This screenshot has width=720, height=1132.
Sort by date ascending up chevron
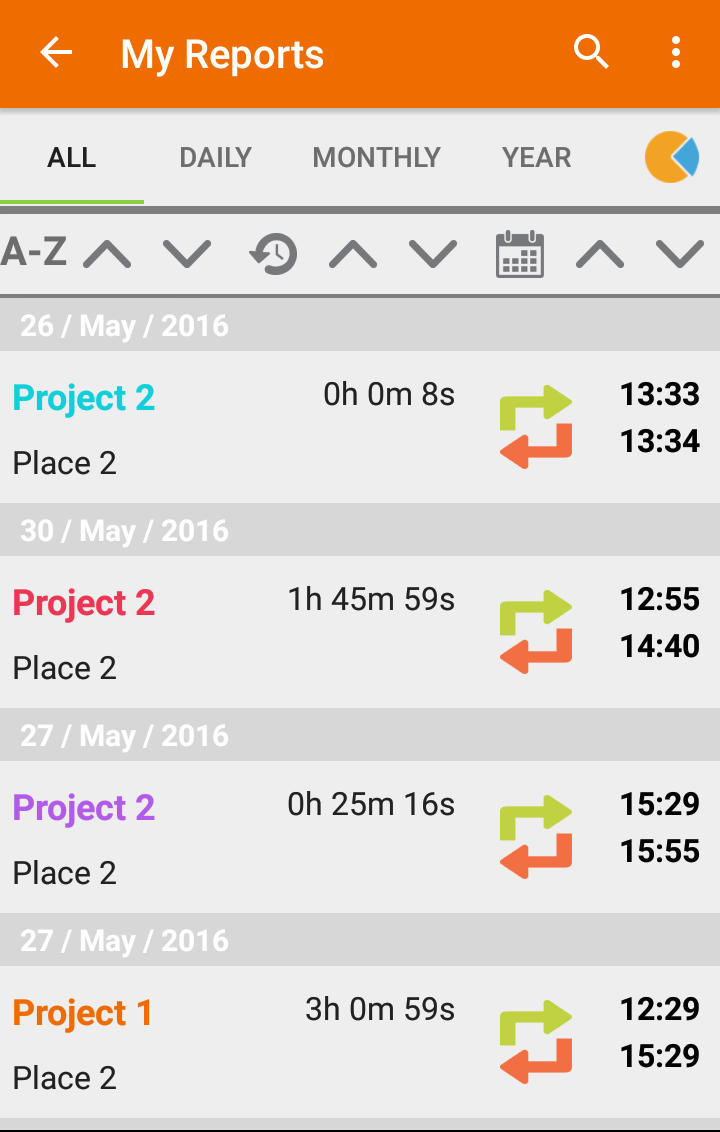pos(599,254)
